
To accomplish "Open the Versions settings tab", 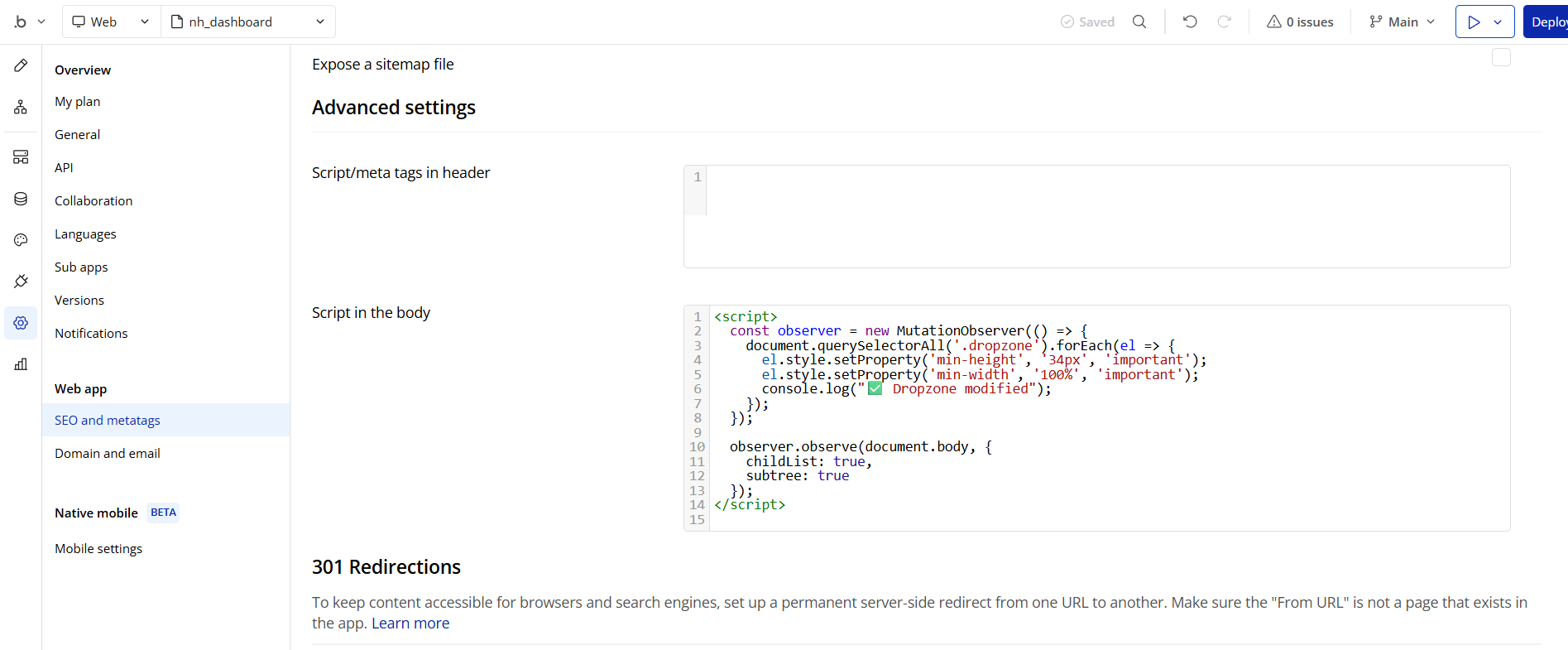I will coord(79,300).
